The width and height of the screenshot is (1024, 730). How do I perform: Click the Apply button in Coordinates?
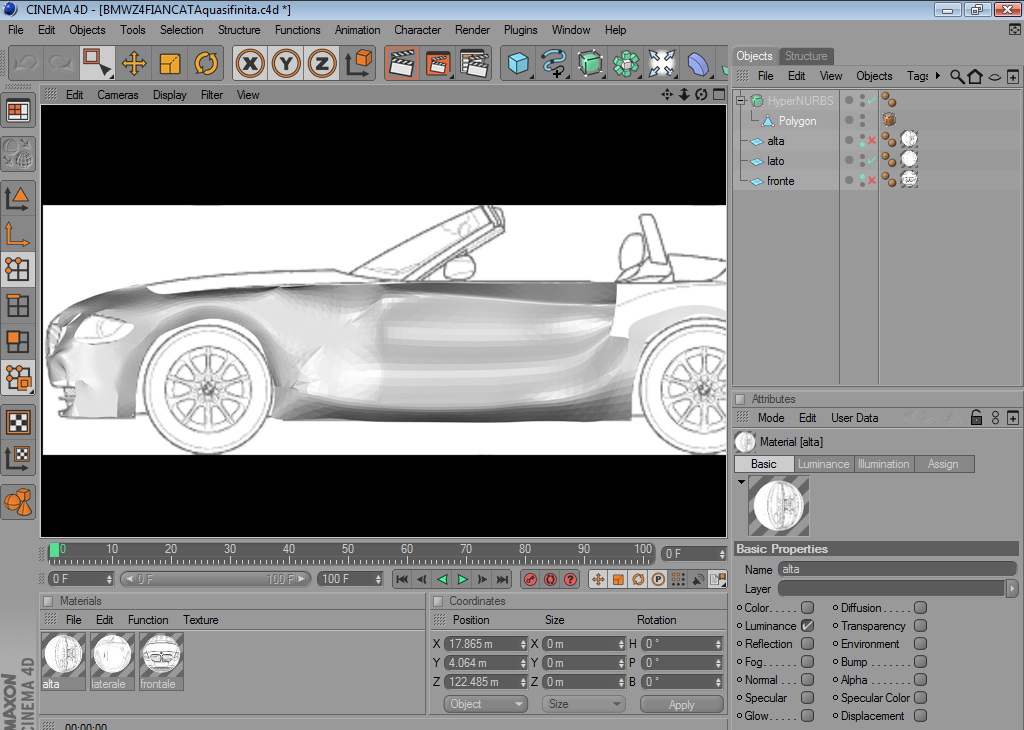[681, 704]
